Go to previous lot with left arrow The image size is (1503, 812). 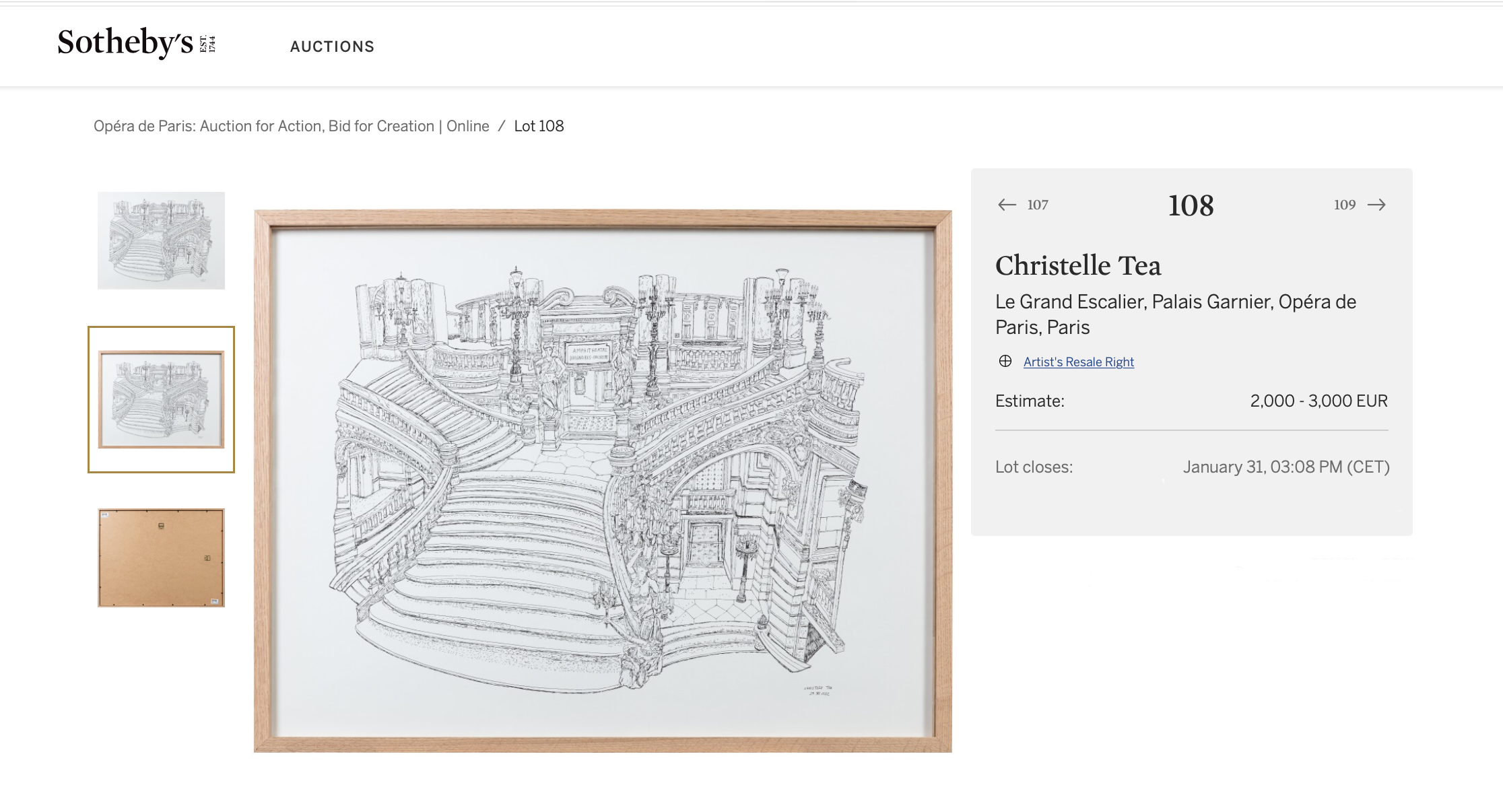coord(1007,205)
